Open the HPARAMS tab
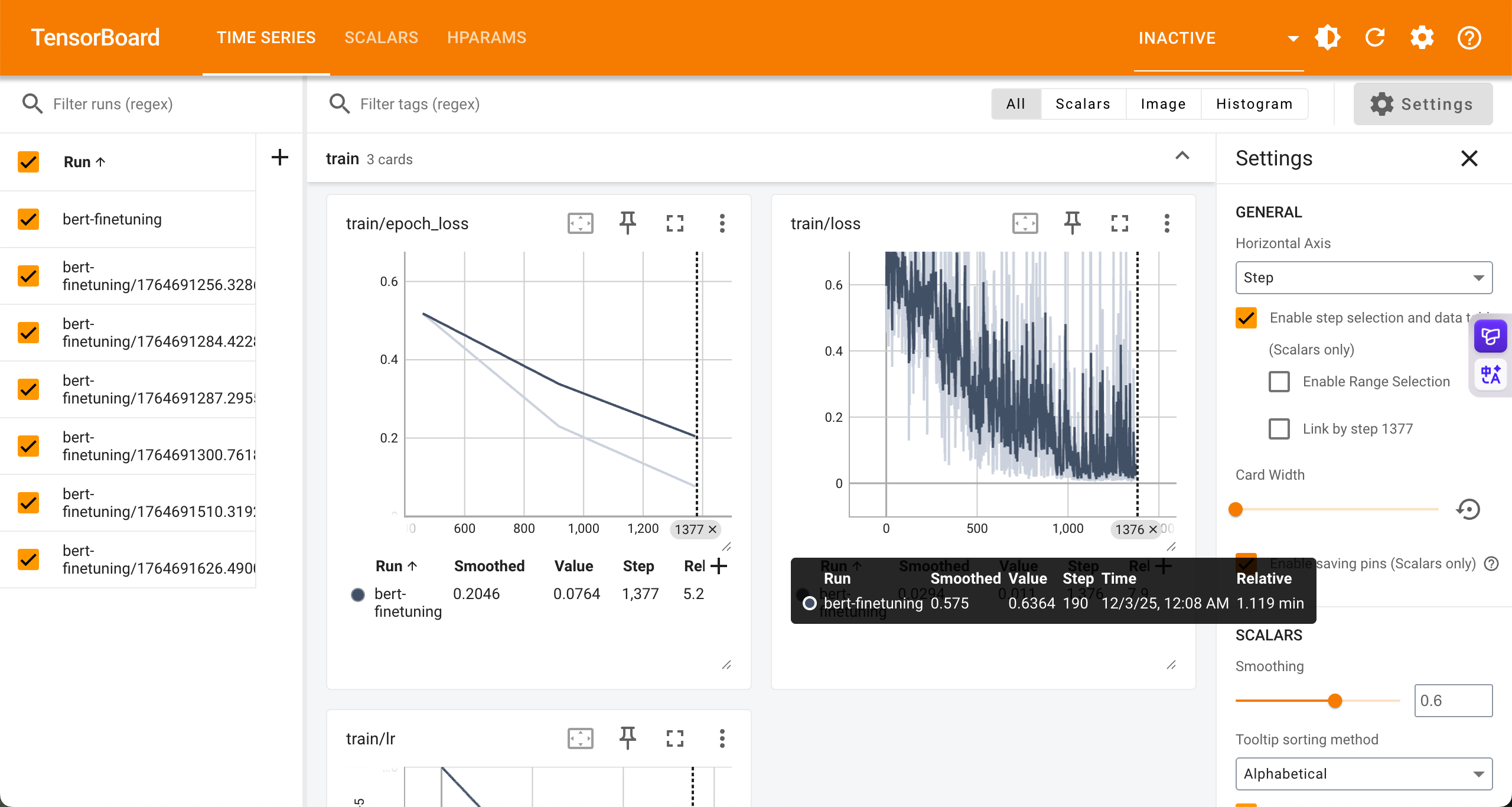1512x807 pixels. [486, 38]
